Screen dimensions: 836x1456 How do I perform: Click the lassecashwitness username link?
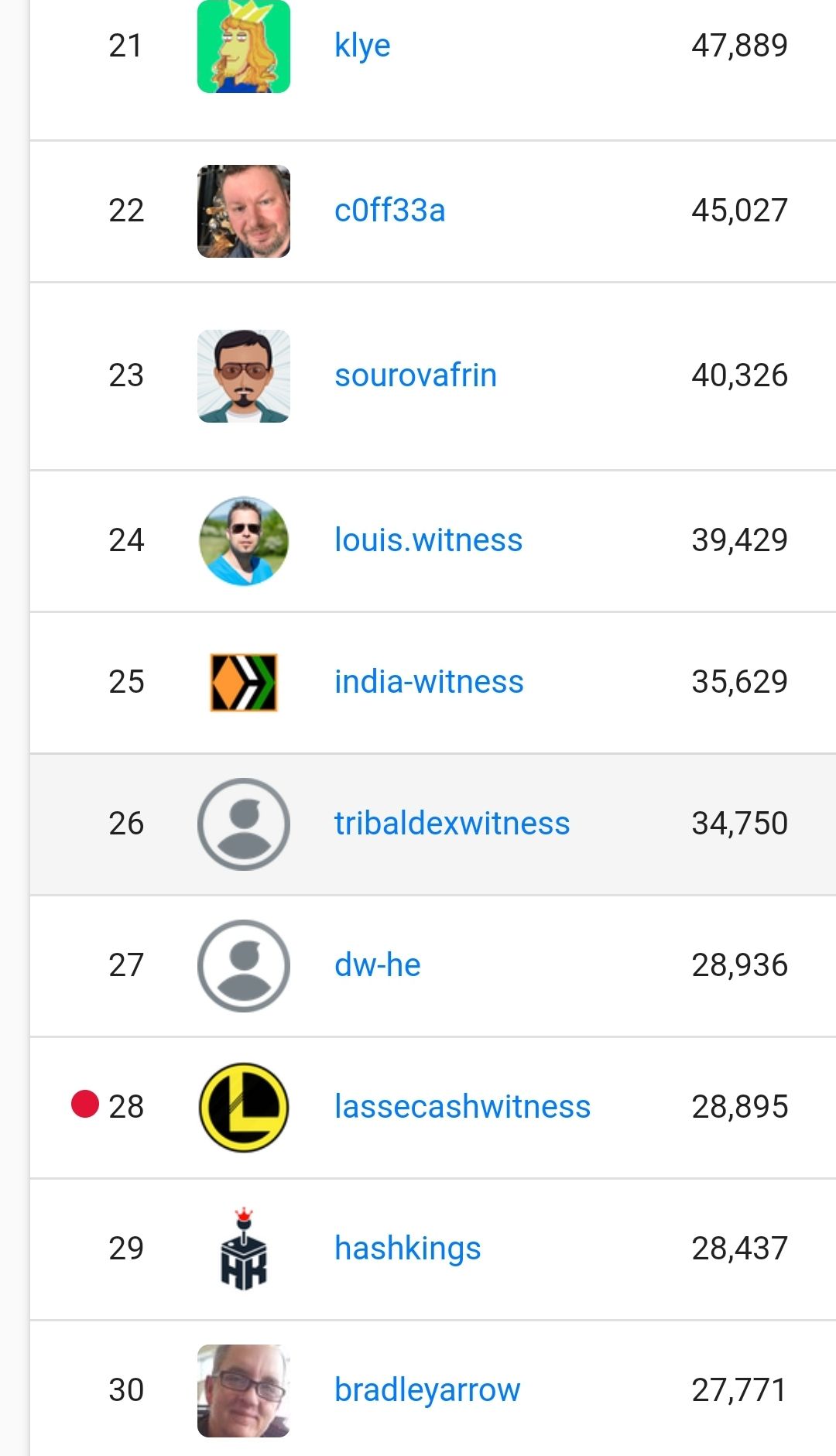click(463, 1107)
